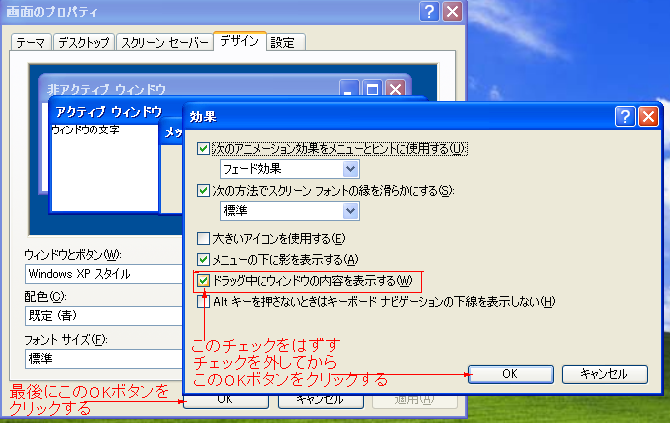This screenshot has height=423, width=670.
Task: Select the スクリーン セーバー tab
Action: coord(164,43)
